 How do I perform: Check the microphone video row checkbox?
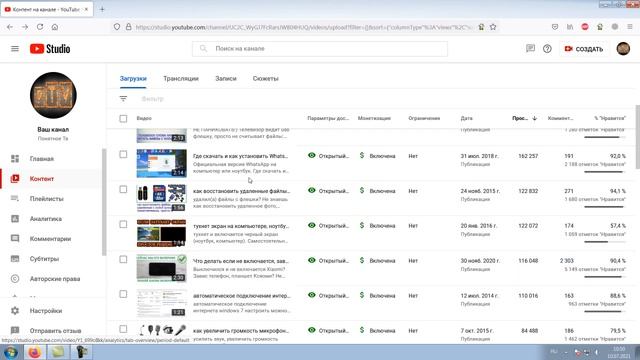tap(123, 329)
